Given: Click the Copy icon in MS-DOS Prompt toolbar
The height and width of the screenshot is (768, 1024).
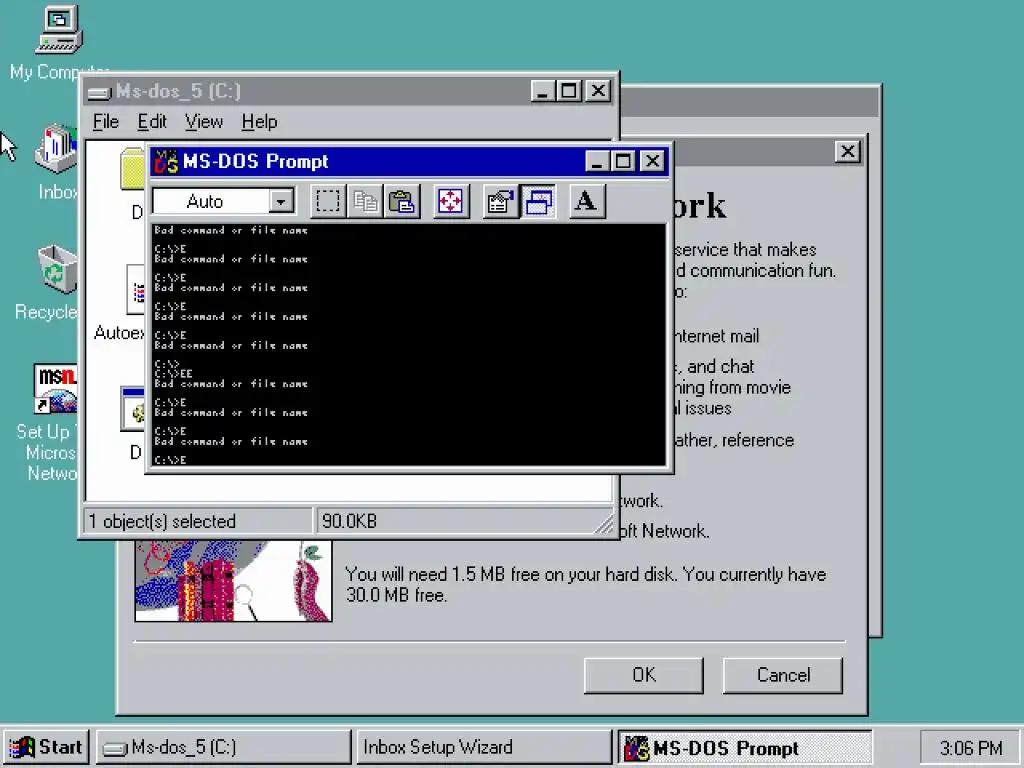Looking at the screenshot, I should (364, 201).
